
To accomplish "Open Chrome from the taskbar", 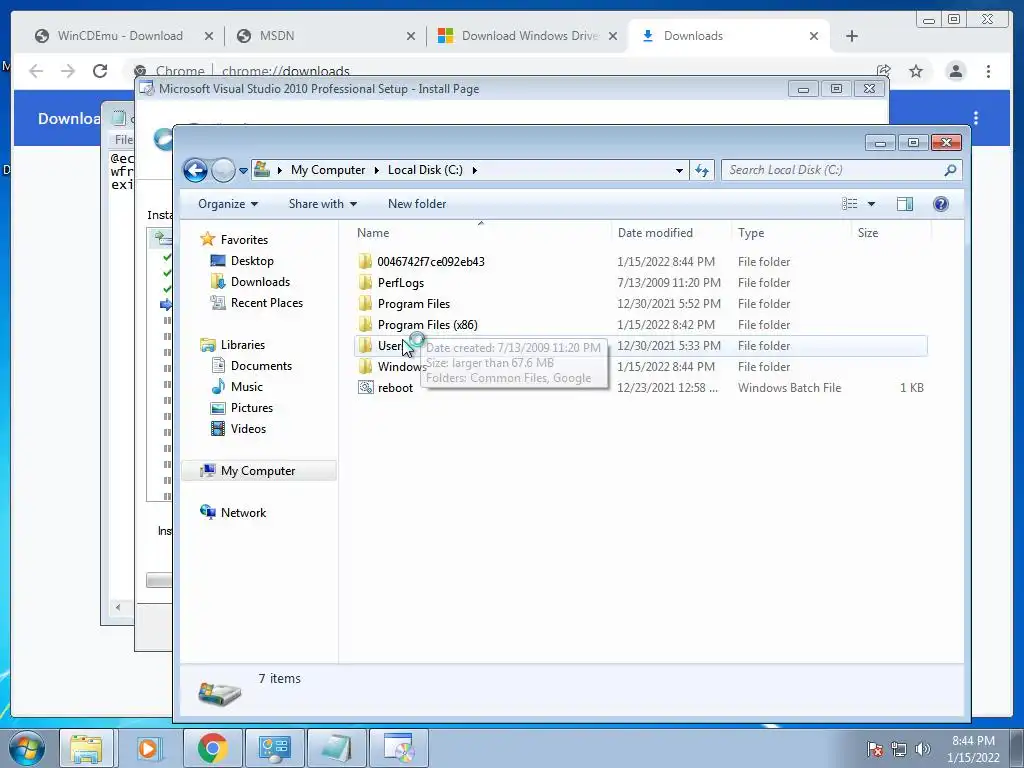I will pos(212,748).
